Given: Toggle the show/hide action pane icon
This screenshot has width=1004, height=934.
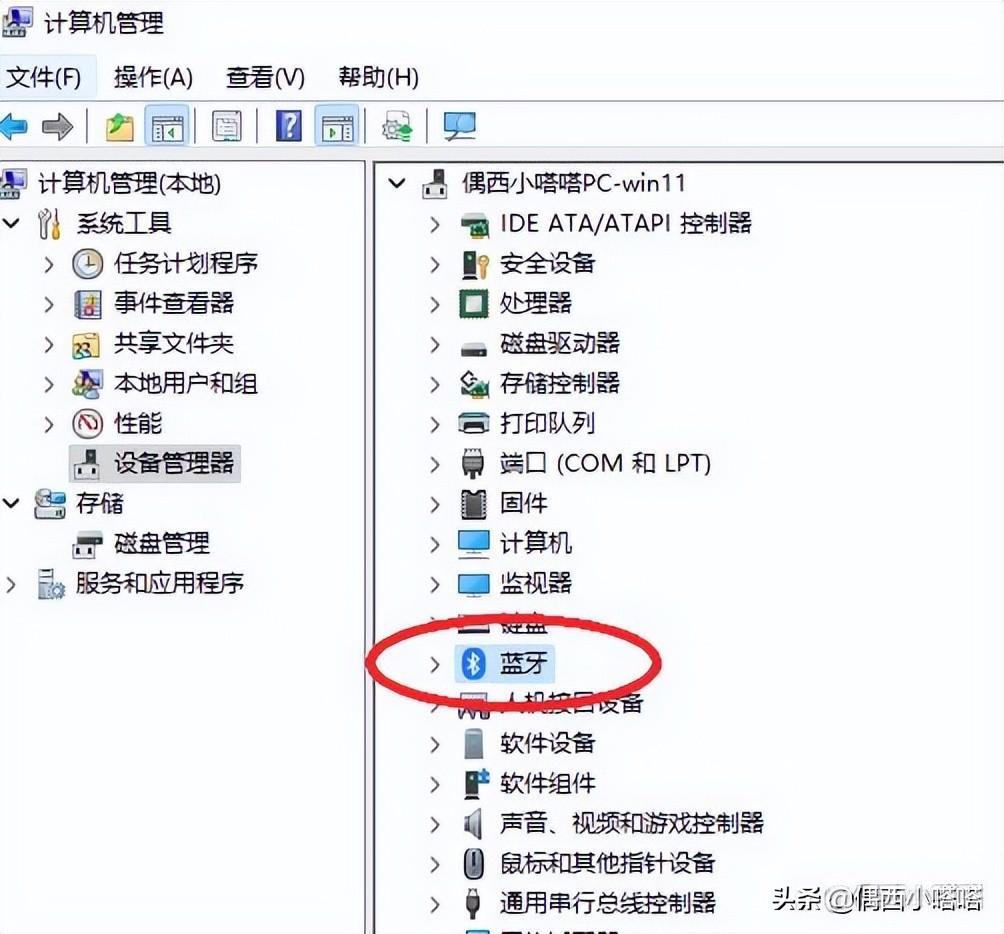Looking at the screenshot, I should coord(337,127).
